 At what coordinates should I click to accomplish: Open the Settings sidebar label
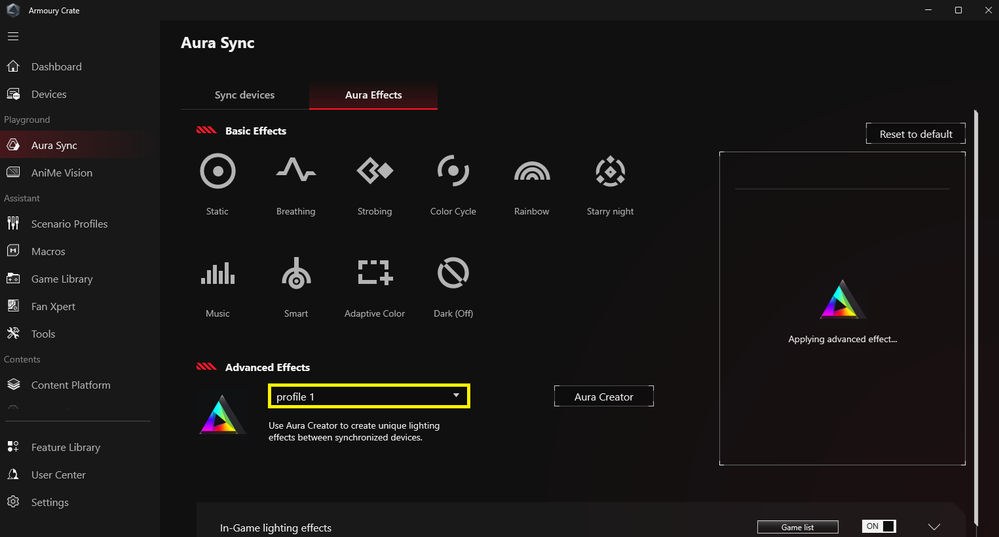pyautogui.click(x=50, y=503)
